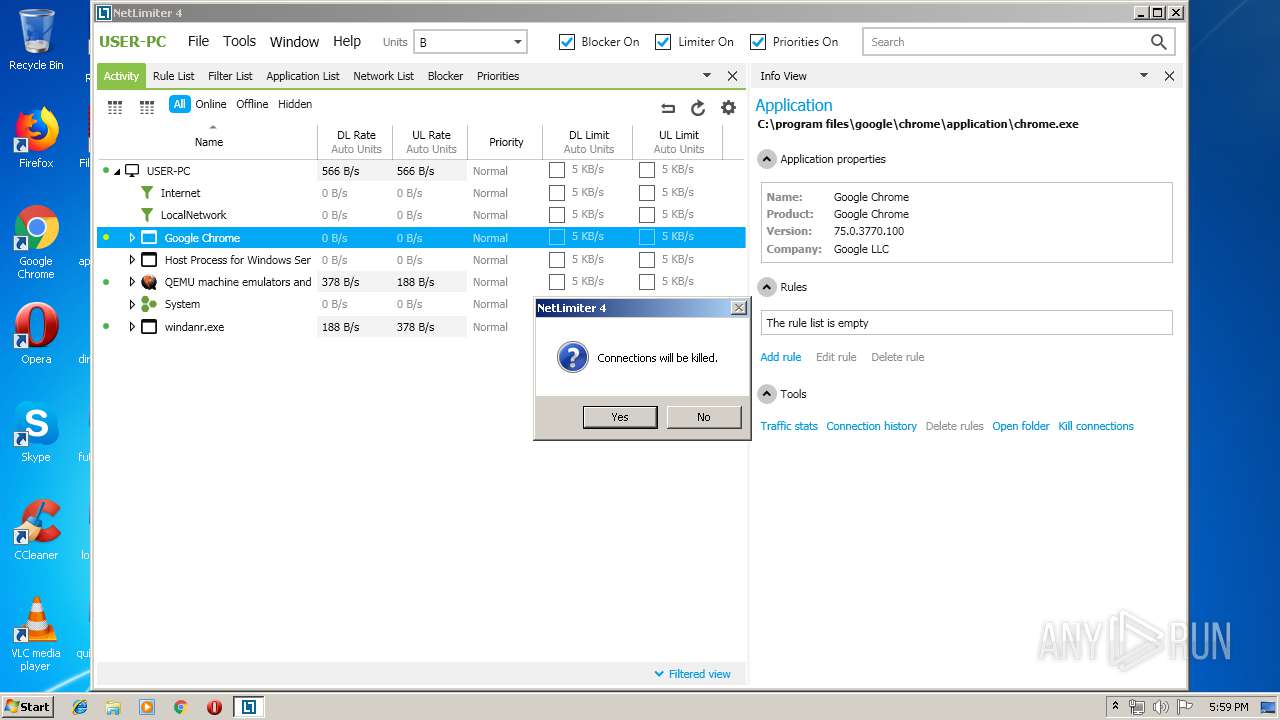
Task: Toggle the Blocker On checkbox
Action: pyautogui.click(x=567, y=42)
